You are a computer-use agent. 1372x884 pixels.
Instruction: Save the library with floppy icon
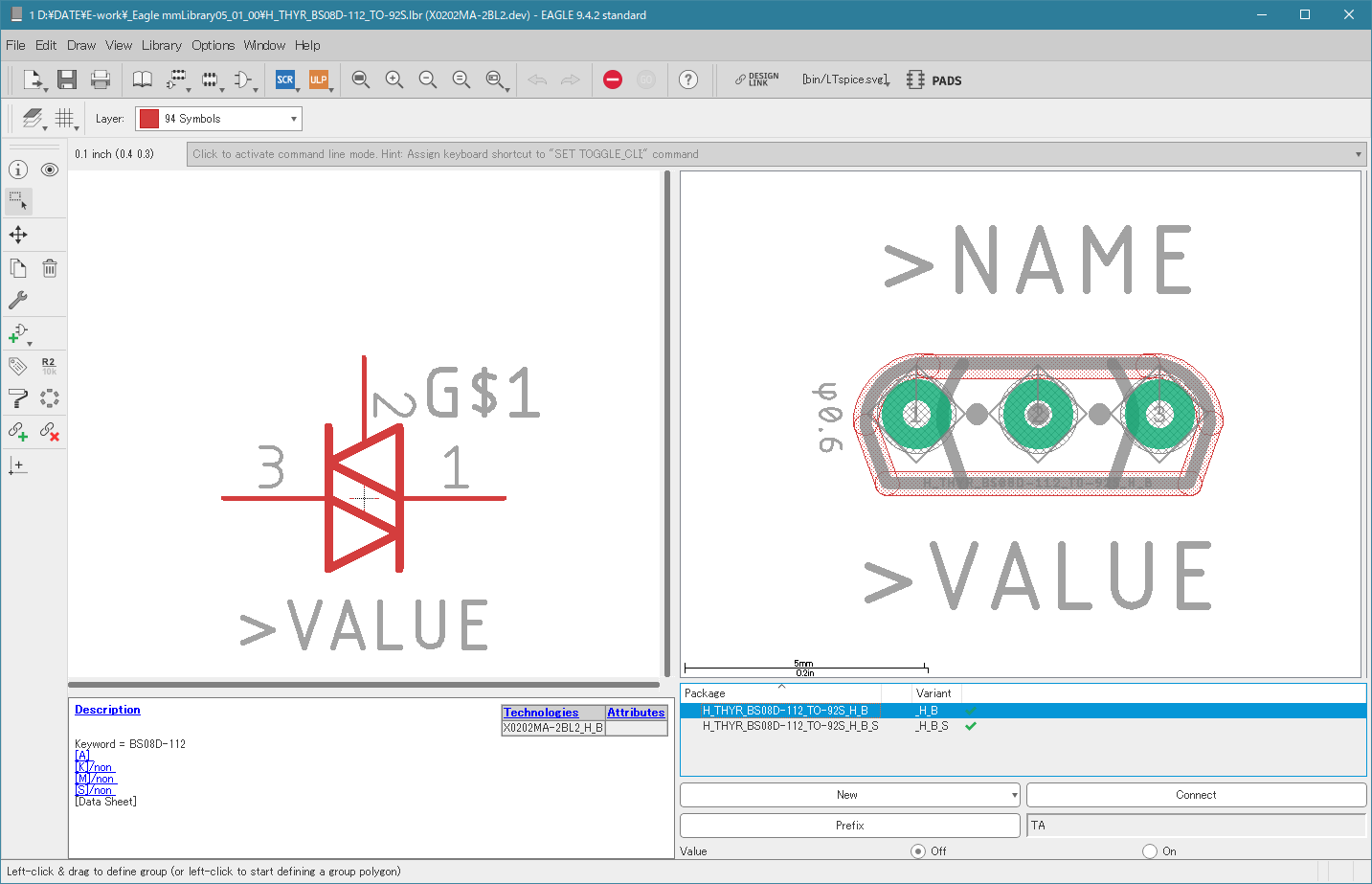[66, 79]
